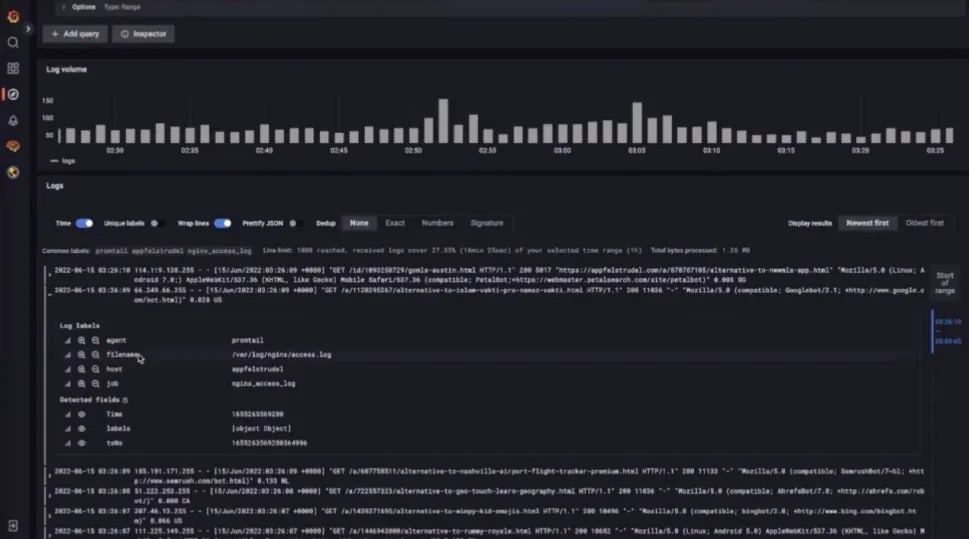Click the globe icon in the sidebar
The height and width of the screenshot is (539, 969).
pyautogui.click(x=13, y=172)
